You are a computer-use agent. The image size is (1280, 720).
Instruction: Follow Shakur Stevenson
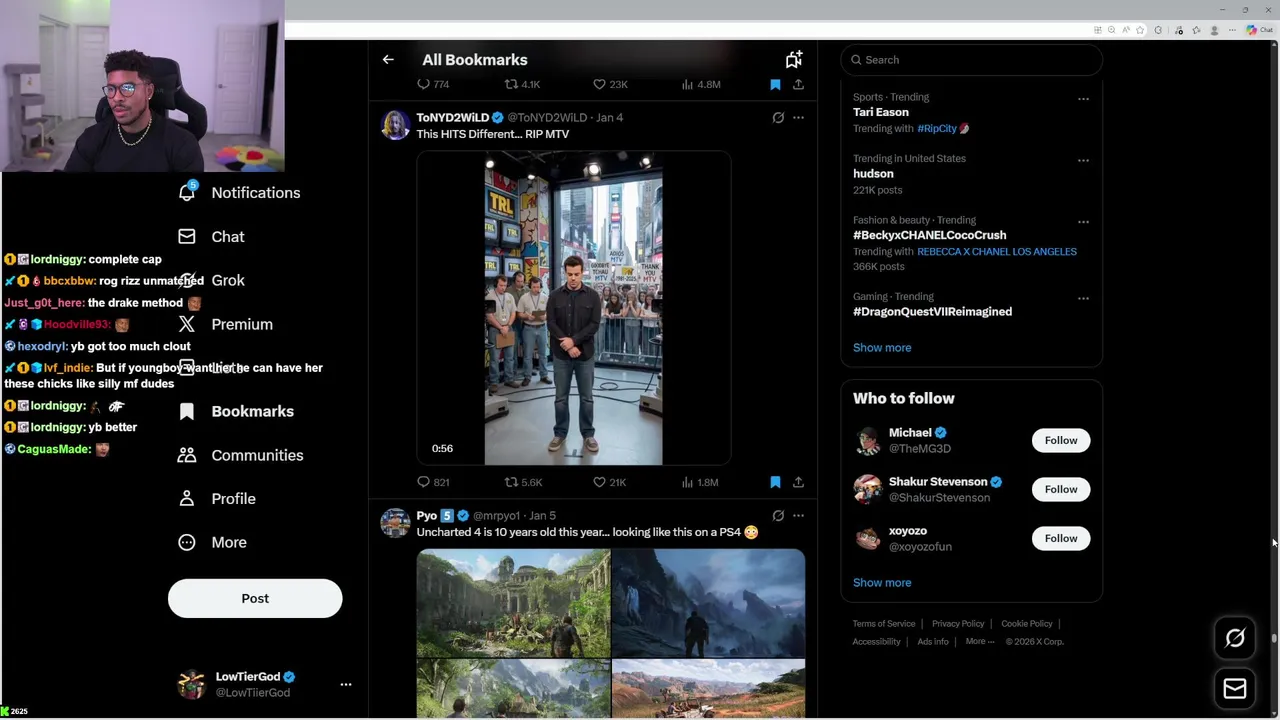(x=1061, y=489)
